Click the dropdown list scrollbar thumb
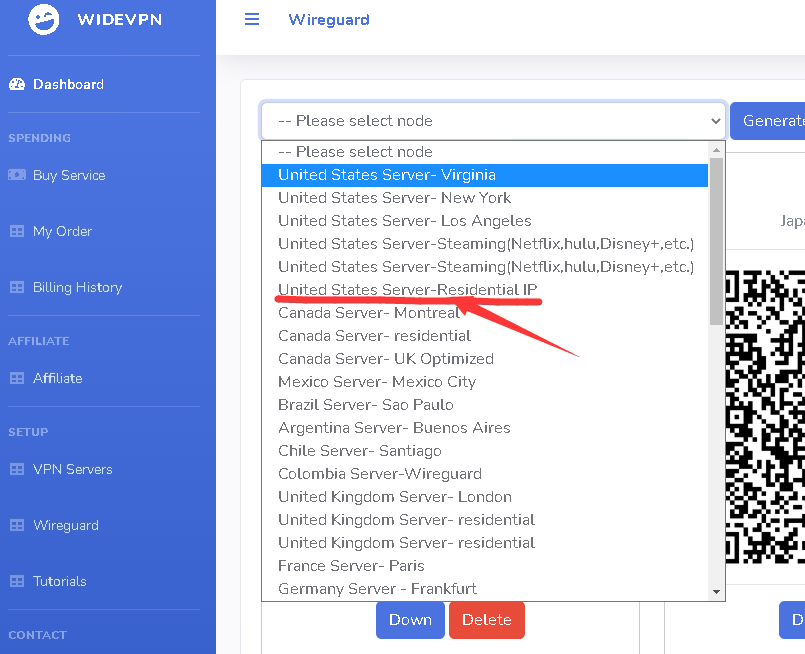Viewport: 805px width, 654px height. (716, 241)
